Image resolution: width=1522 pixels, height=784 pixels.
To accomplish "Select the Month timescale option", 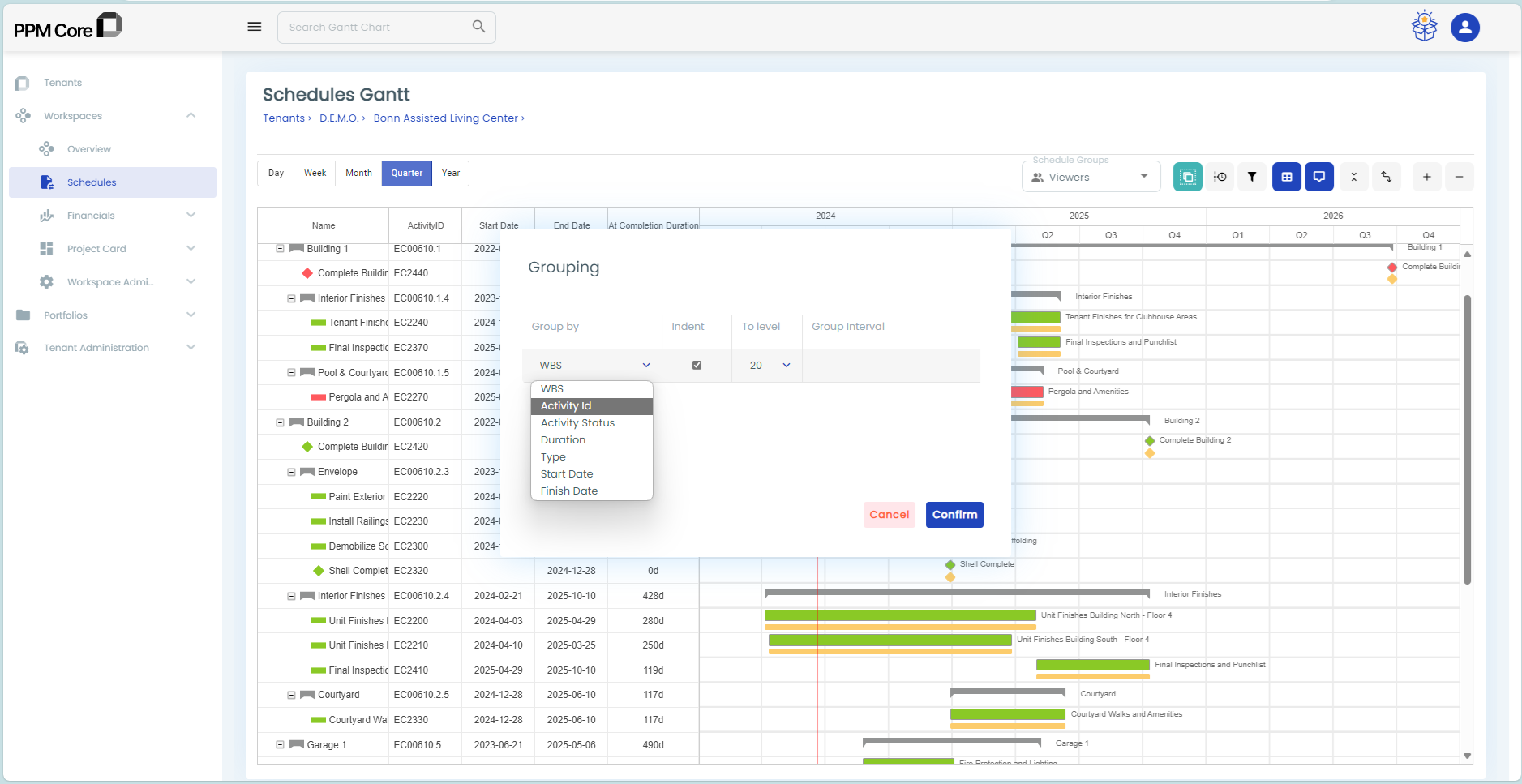I will tap(358, 173).
